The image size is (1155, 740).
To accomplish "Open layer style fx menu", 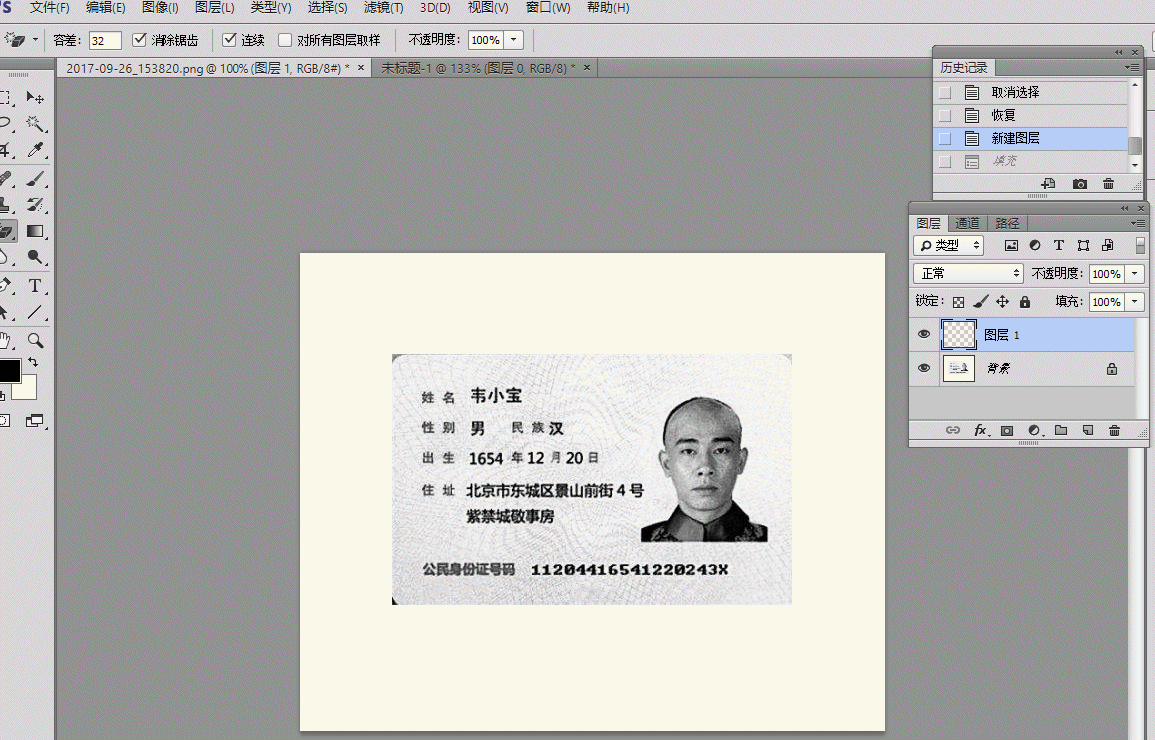I will [981, 430].
